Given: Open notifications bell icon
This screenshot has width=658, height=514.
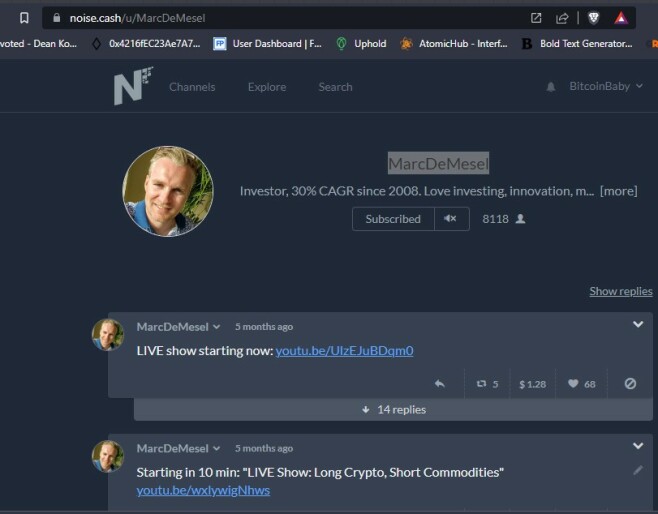Looking at the screenshot, I should tap(551, 87).
